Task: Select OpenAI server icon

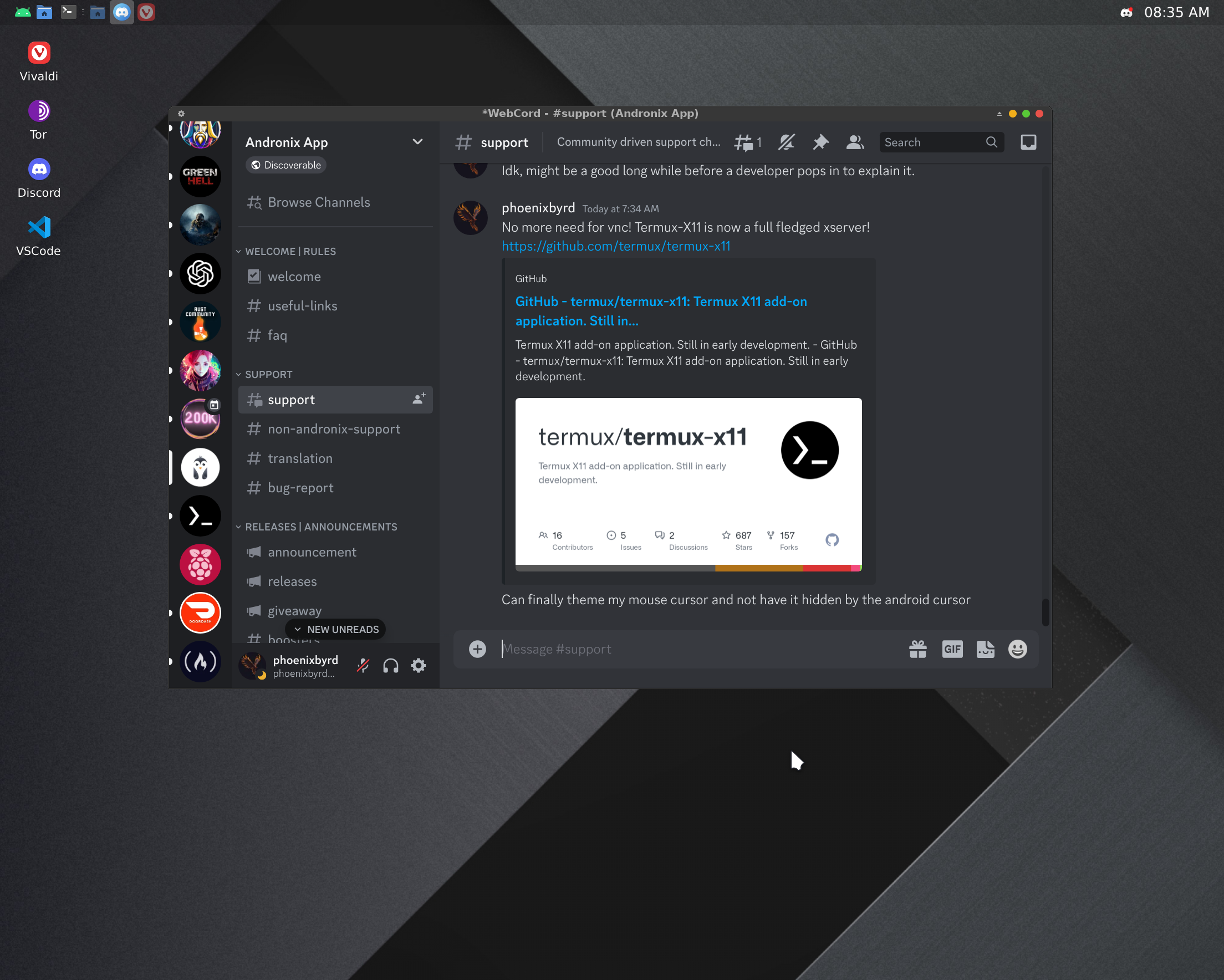Action: tap(200, 274)
